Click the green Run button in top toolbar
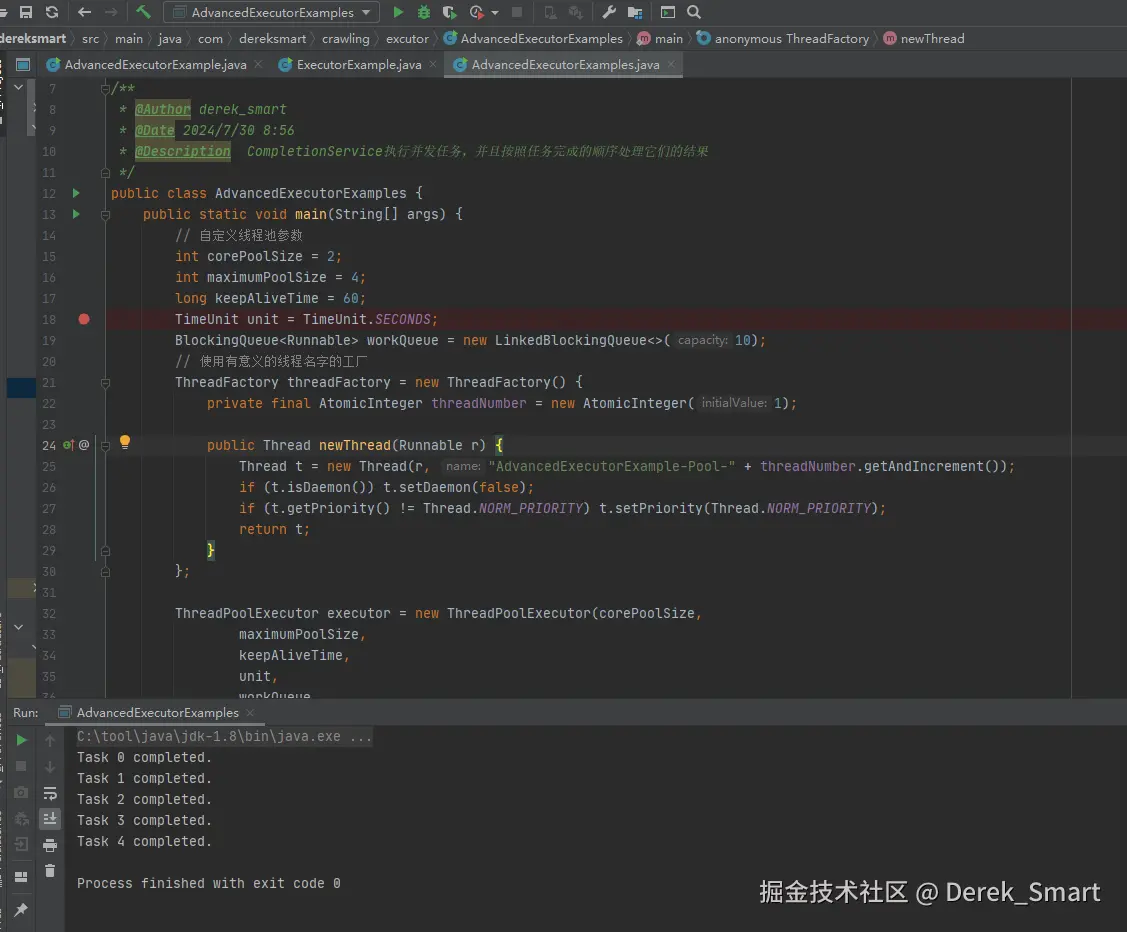Viewport: 1127px width, 932px height. click(398, 12)
